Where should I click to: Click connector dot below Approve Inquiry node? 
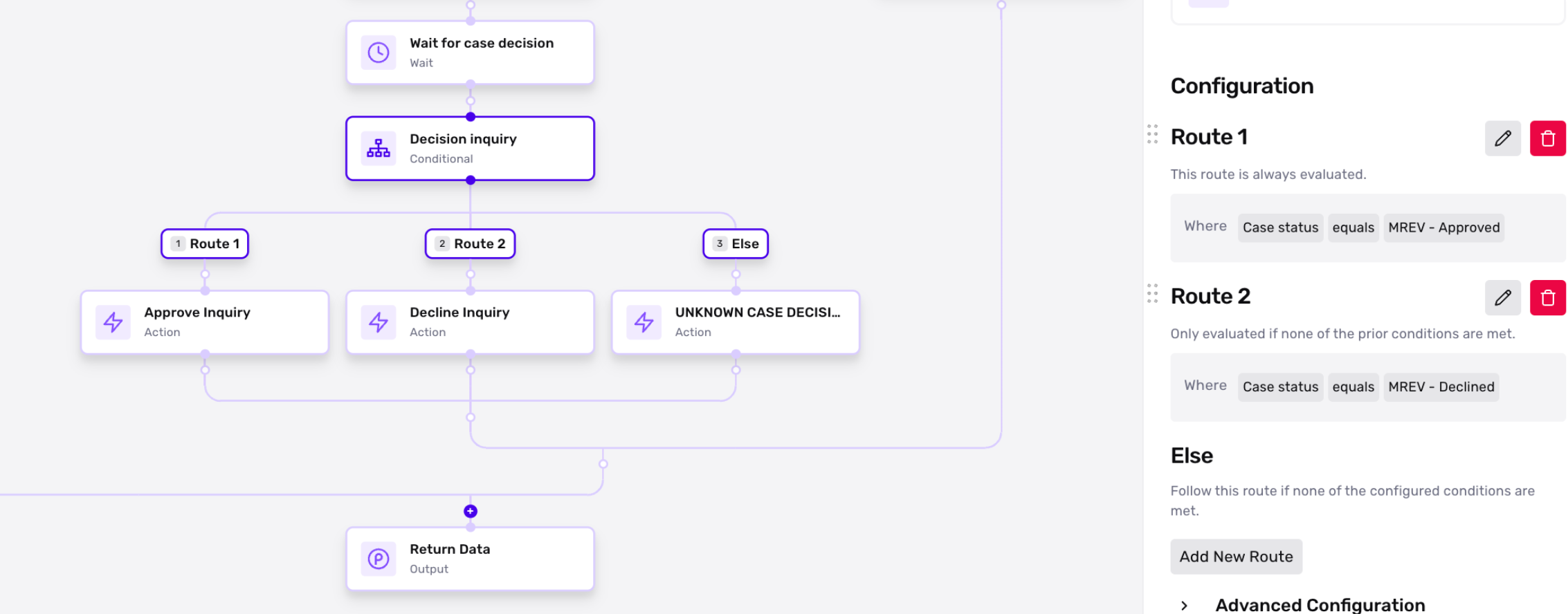click(x=205, y=370)
